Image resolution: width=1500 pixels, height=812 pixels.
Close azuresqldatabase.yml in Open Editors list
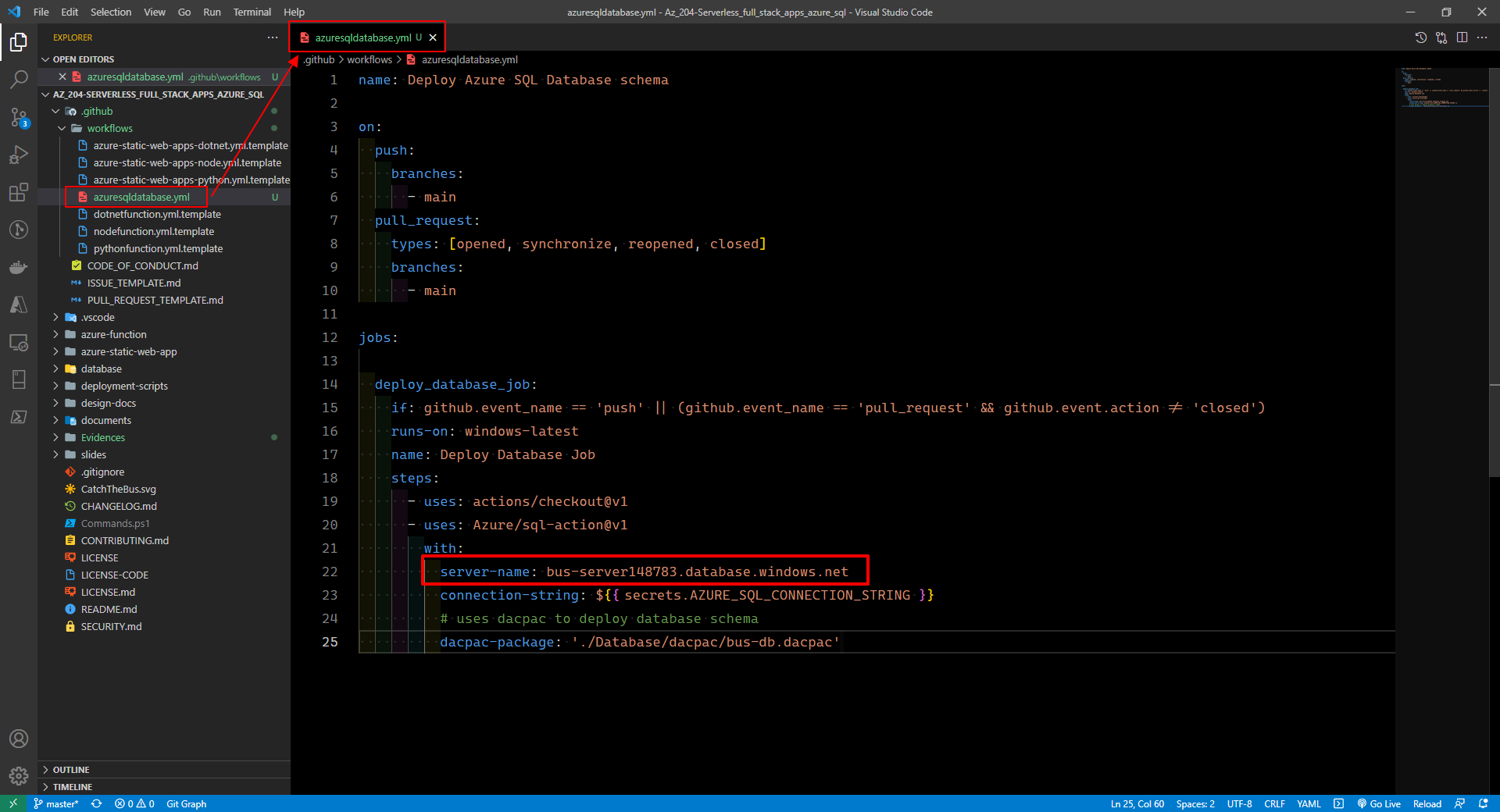click(x=62, y=77)
